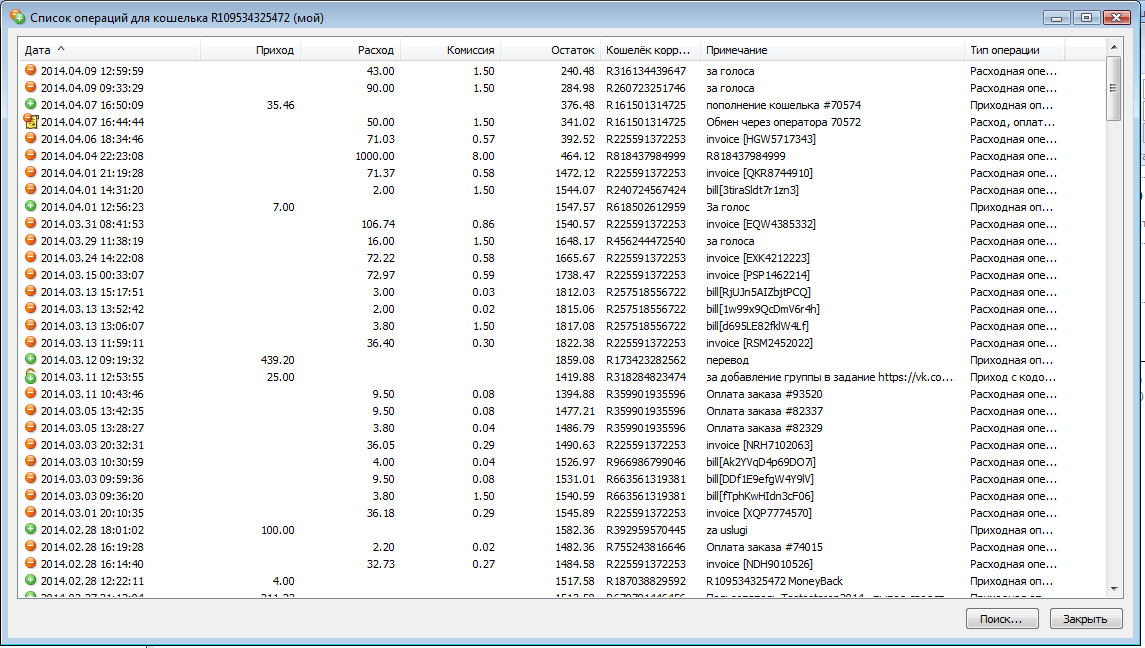Viewport: 1145px width, 648px height.
Task: Click operation type 'Приход с кодо...'
Action: [1013, 377]
